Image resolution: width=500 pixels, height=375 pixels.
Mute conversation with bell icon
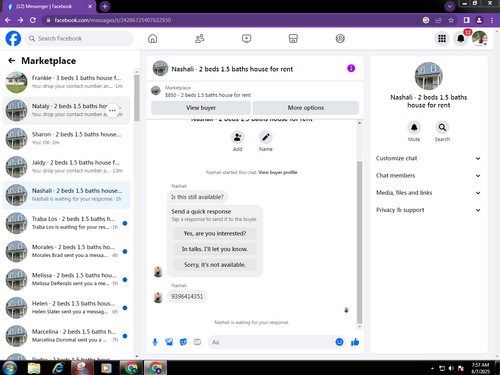pos(414,127)
